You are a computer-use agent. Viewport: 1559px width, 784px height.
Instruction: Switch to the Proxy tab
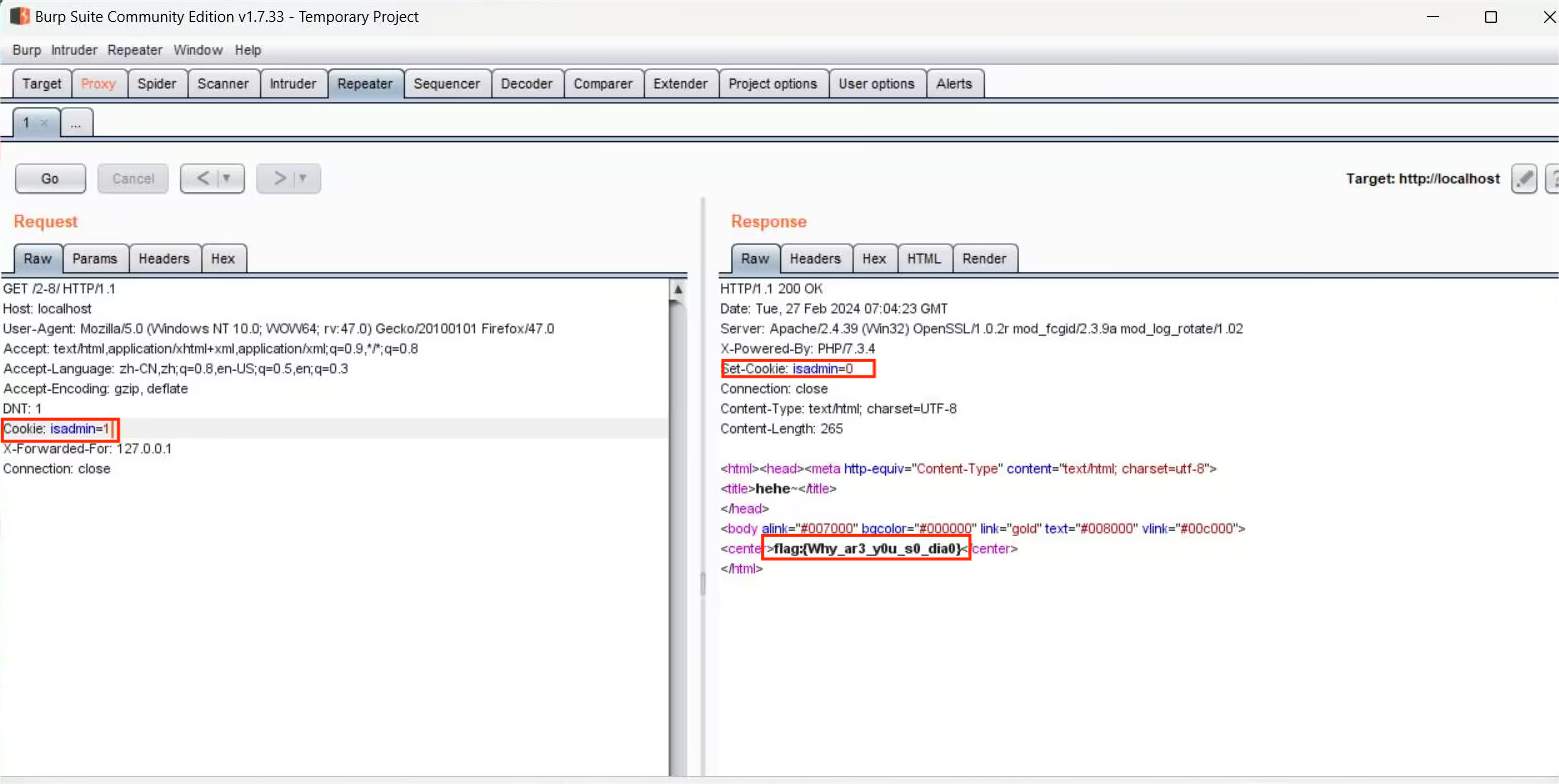(99, 84)
